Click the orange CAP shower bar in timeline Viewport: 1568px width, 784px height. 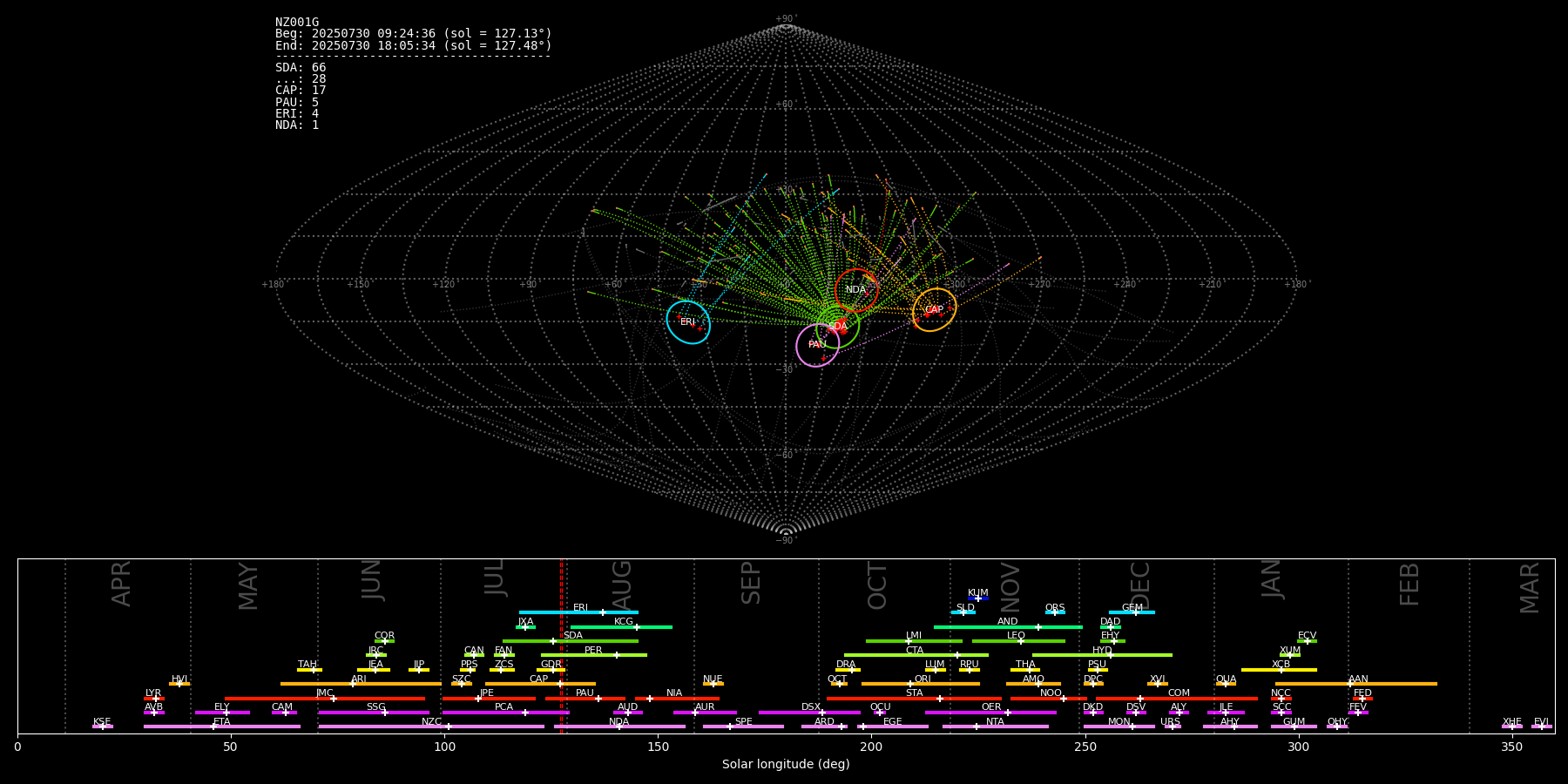click(540, 684)
